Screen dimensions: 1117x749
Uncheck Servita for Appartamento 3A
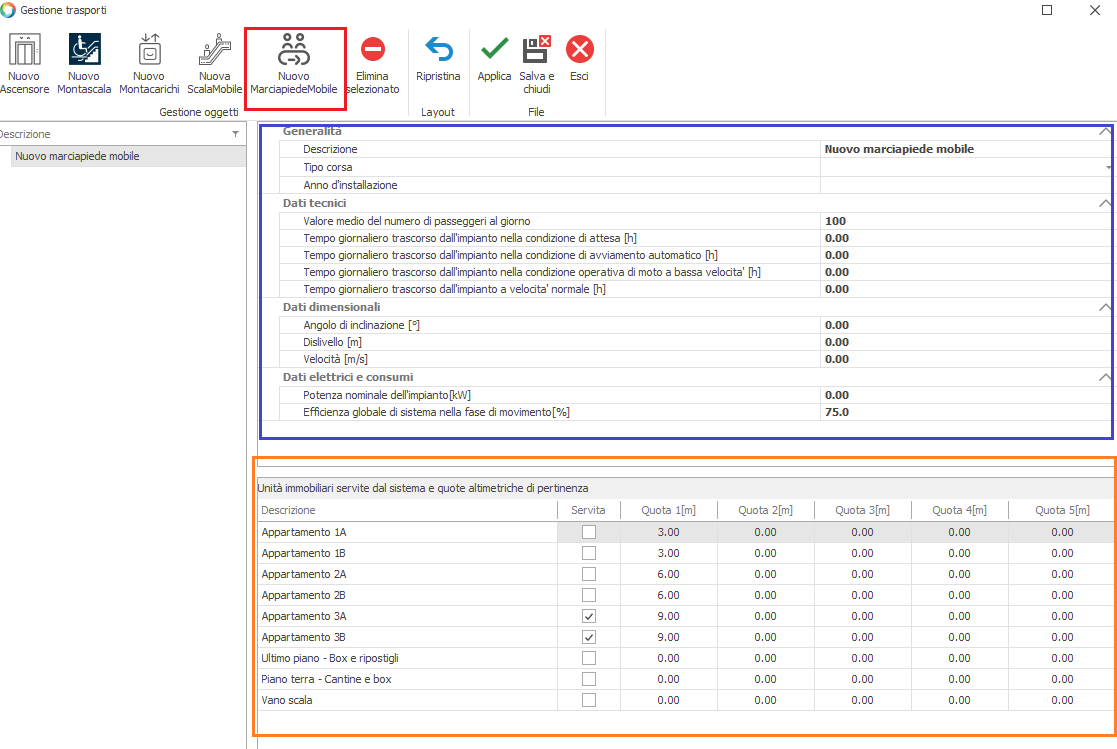click(589, 616)
